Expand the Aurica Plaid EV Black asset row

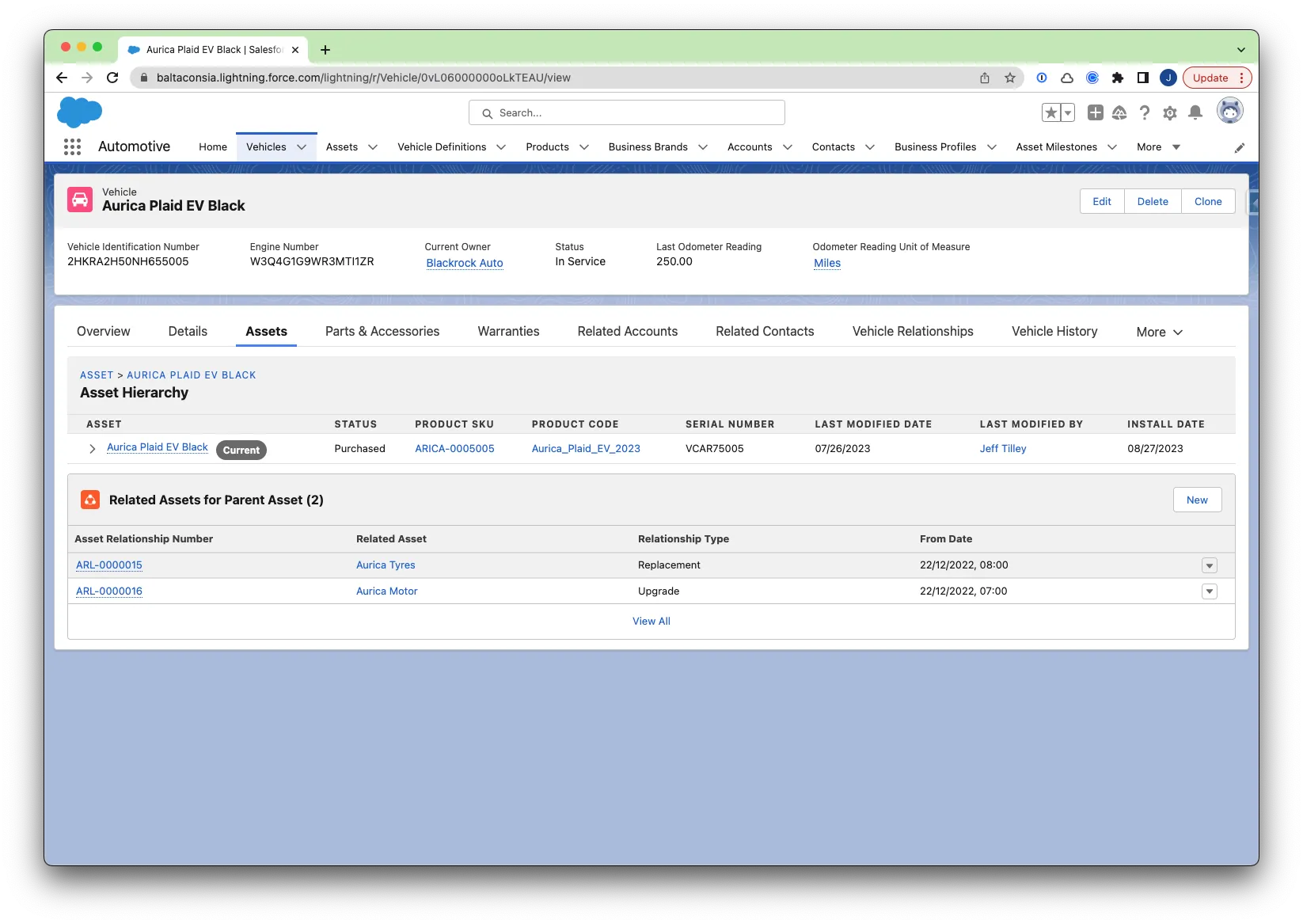tap(93, 449)
